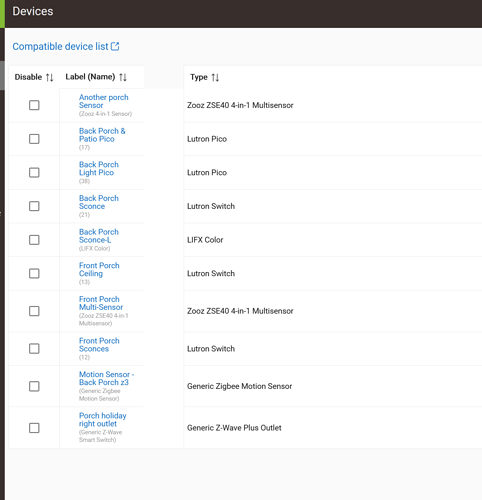The image size is (482, 500).
Task: Check Disable box for Porch holiday right outlet
Action: [x=34, y=428]
